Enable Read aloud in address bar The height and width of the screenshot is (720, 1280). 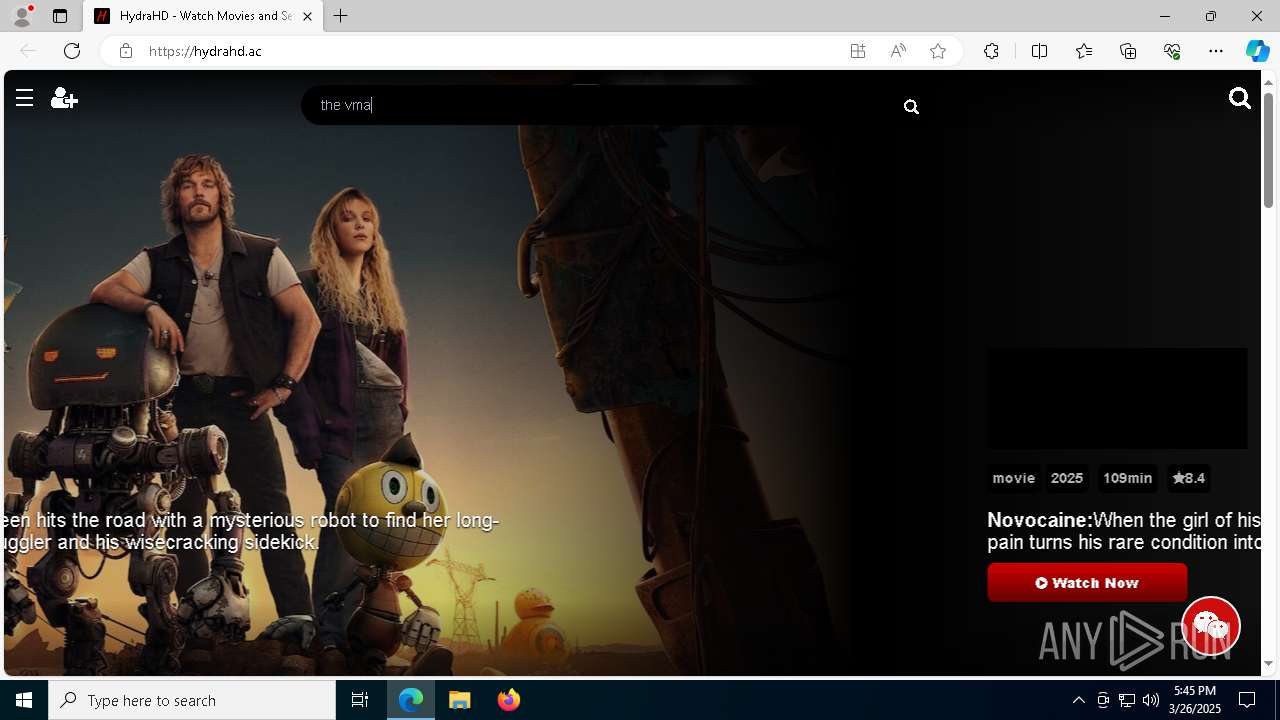pyautogui.click(x=898, y=51)
